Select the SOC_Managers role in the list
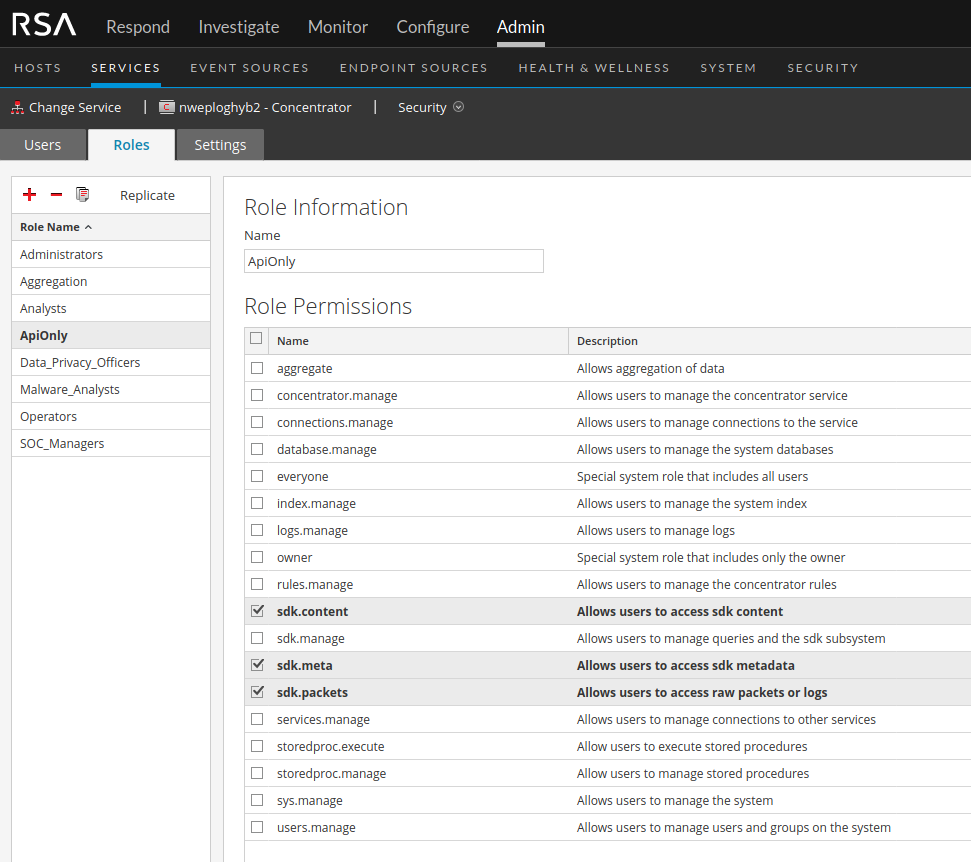The height and width of the screenshot is (862, 971). [x=62, y=443]
